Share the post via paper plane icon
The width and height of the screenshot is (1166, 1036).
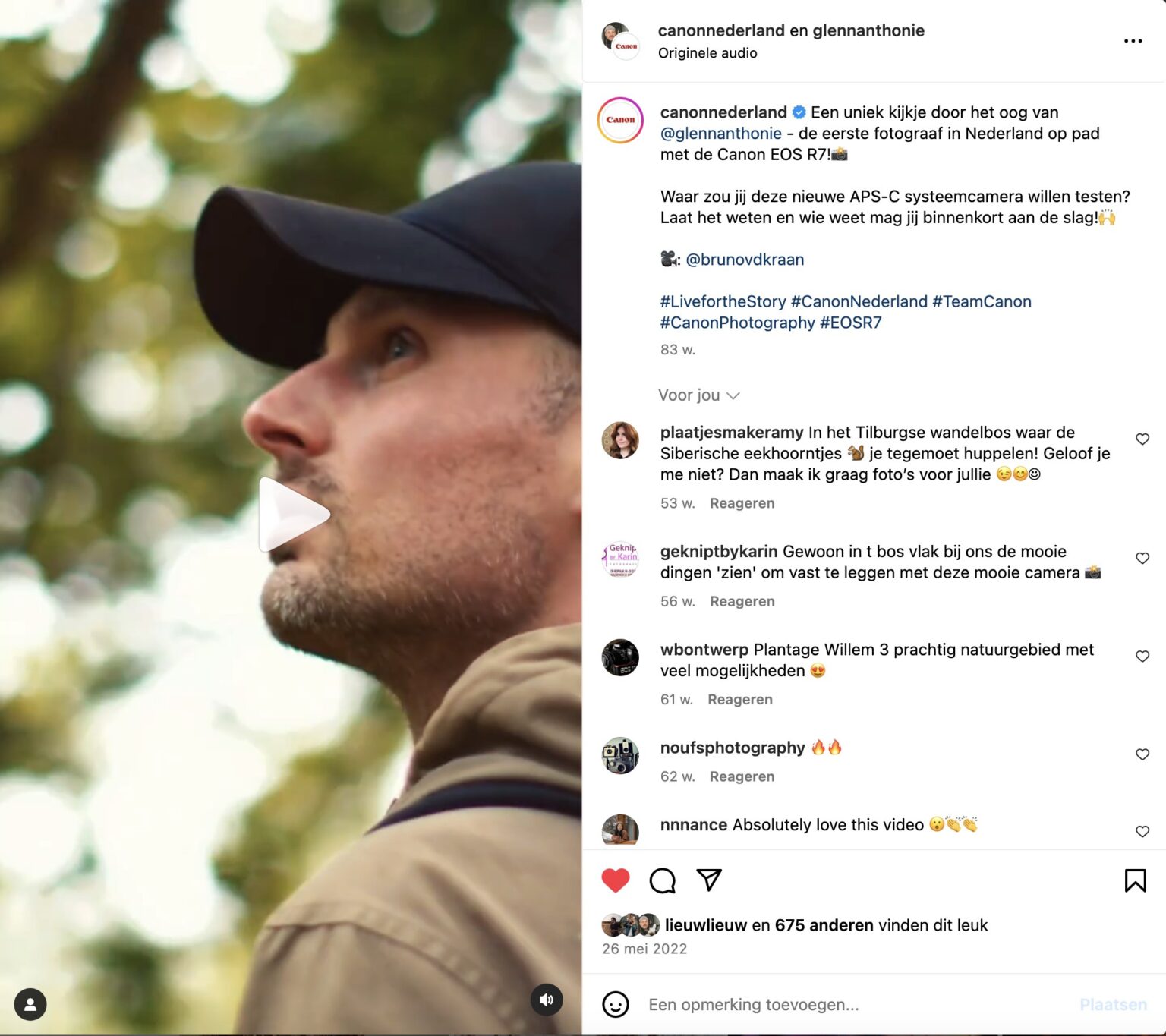[709, 880]
